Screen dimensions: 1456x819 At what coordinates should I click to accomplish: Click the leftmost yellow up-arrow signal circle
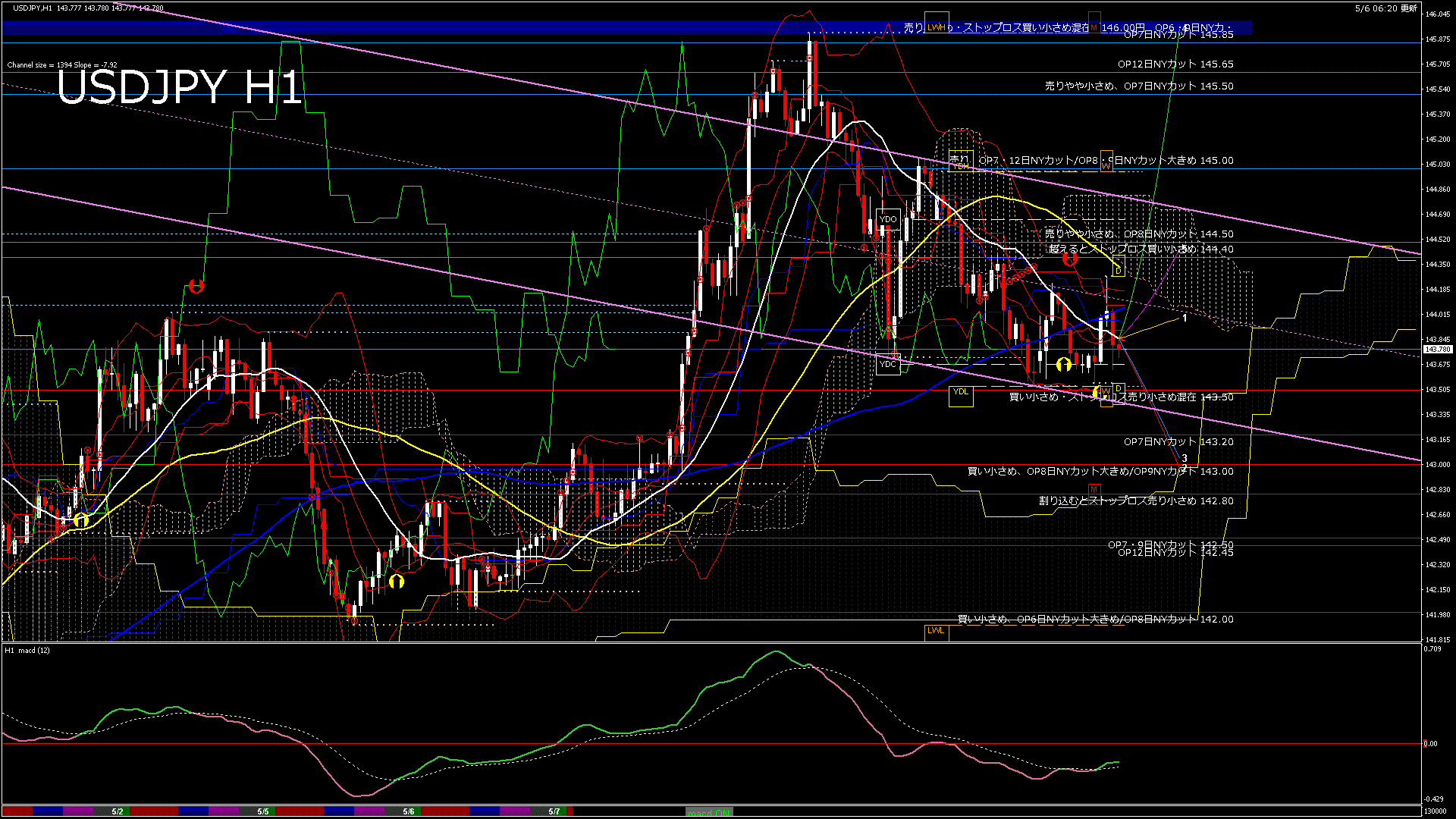tap(81, 520)
